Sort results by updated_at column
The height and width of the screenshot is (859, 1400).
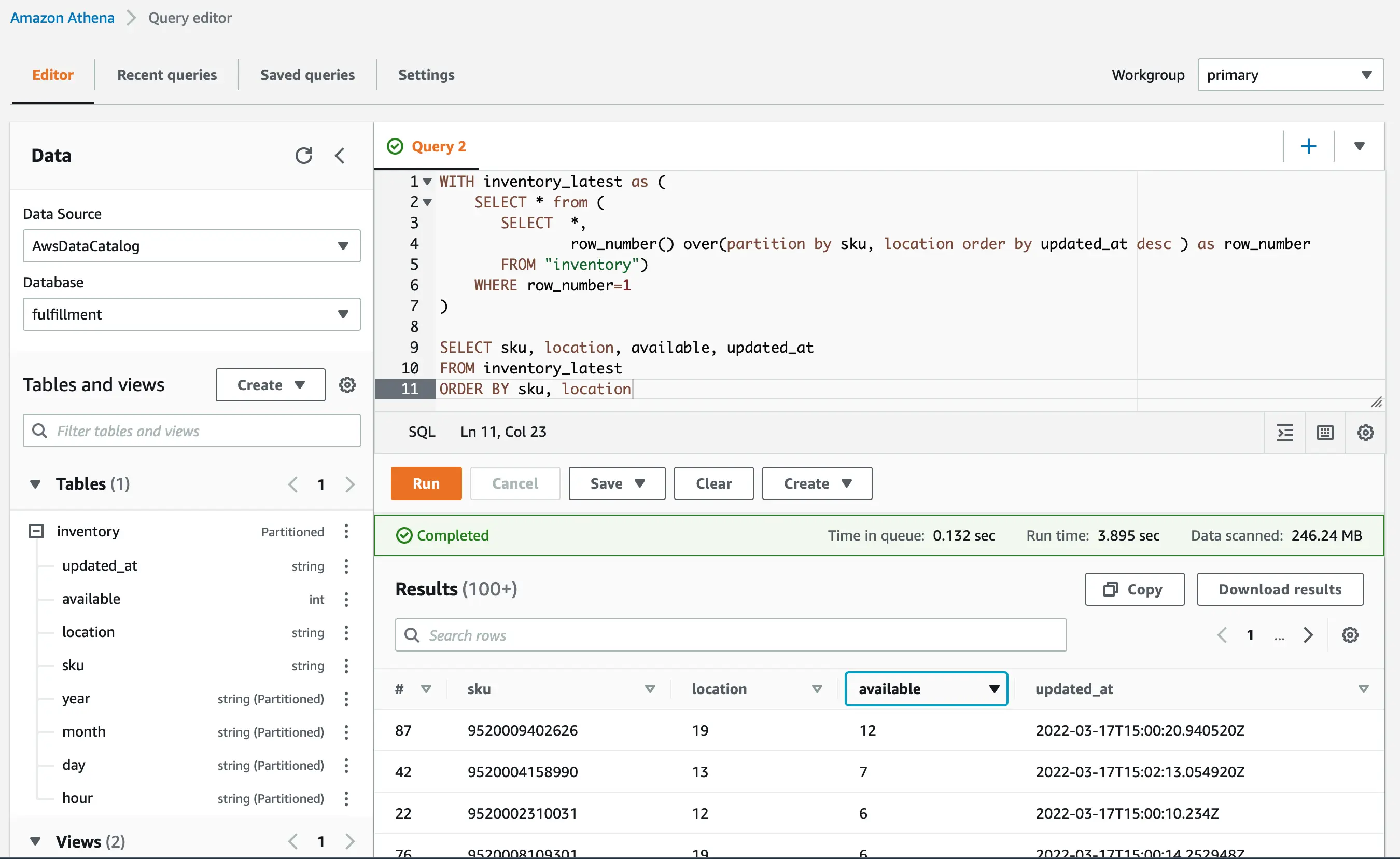pos(1363,689)
